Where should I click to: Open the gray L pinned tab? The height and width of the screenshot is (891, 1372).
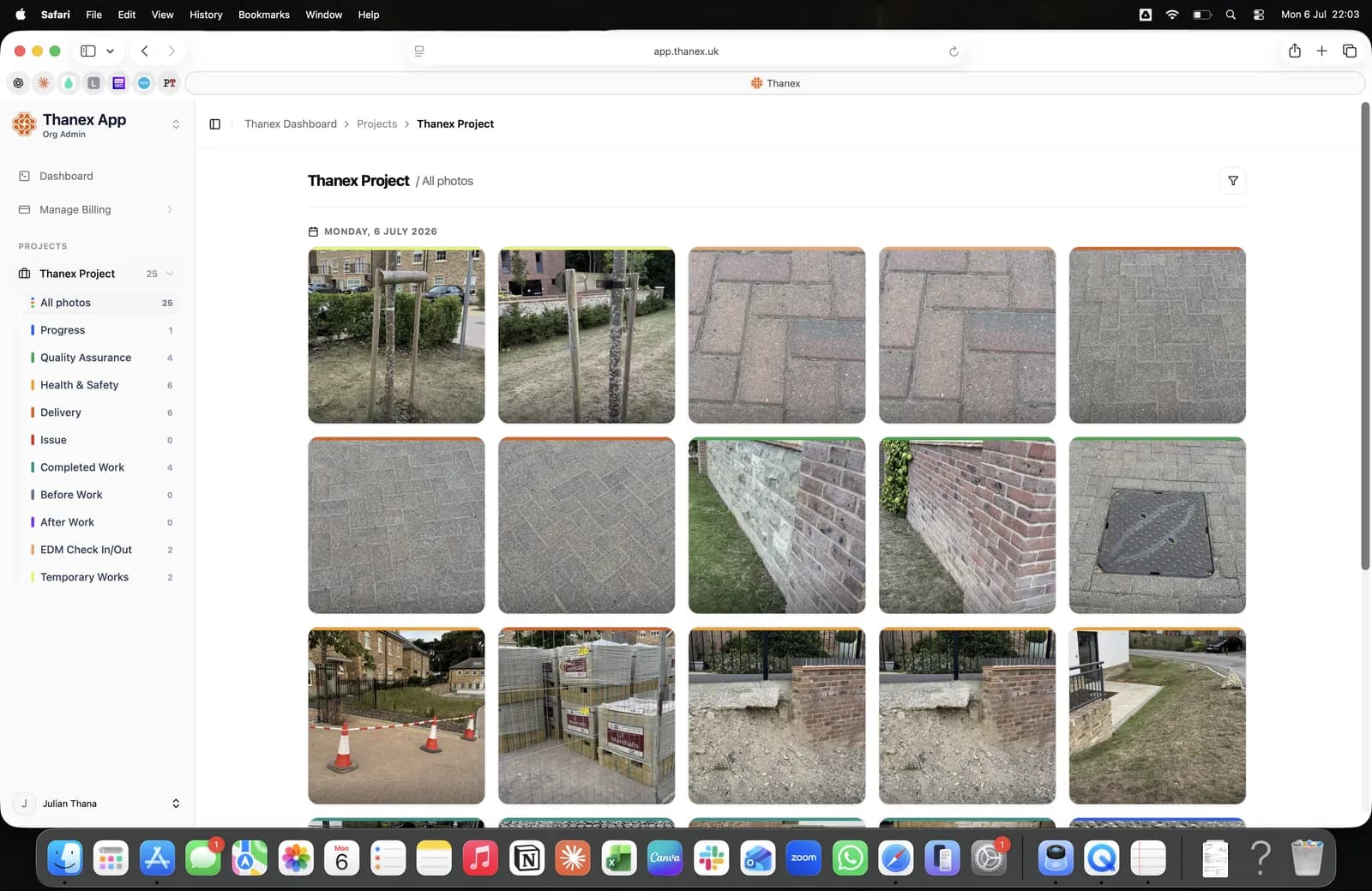click(x=93, y=83)
